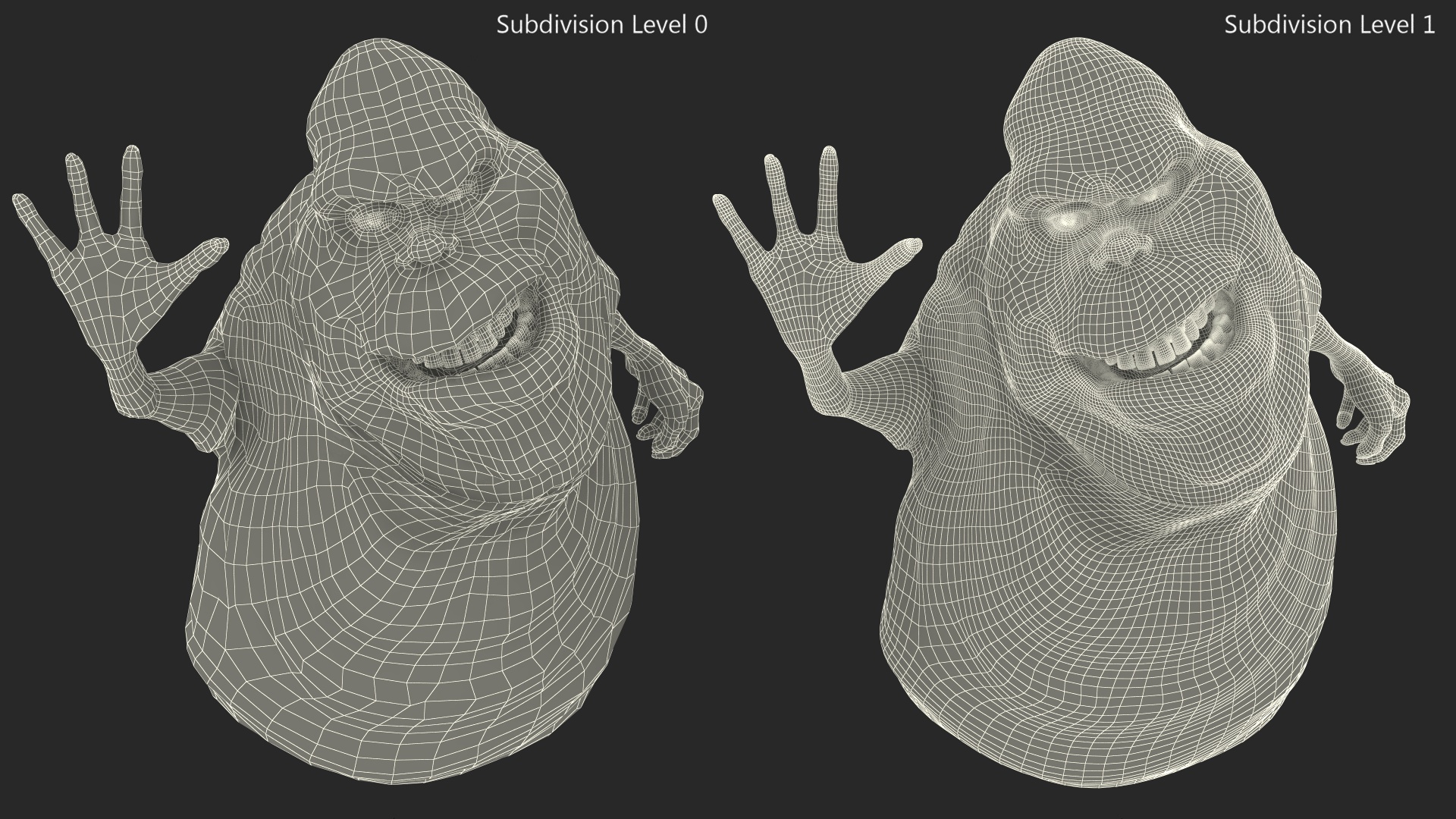This screenshot has height=819, width=1456.
Task: Click the 'Subdivision Level 1' label
Action: [x=1329, y=24]
